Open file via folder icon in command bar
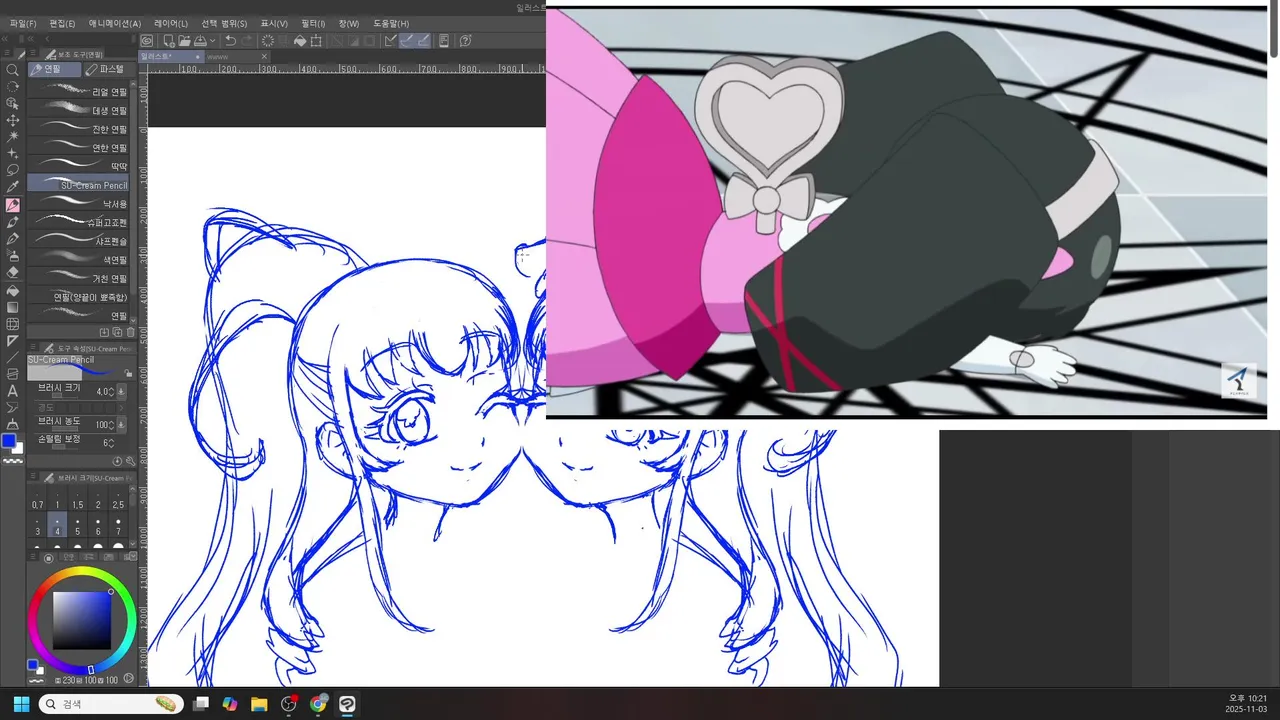 click(x=184, y=41)
